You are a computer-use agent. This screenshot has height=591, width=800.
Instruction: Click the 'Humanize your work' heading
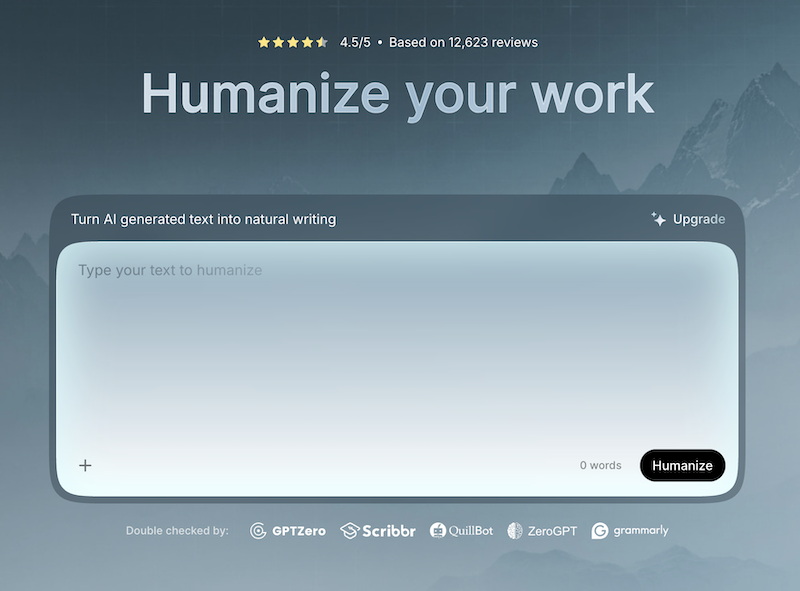pyautogui.click(x=397, y=93)
